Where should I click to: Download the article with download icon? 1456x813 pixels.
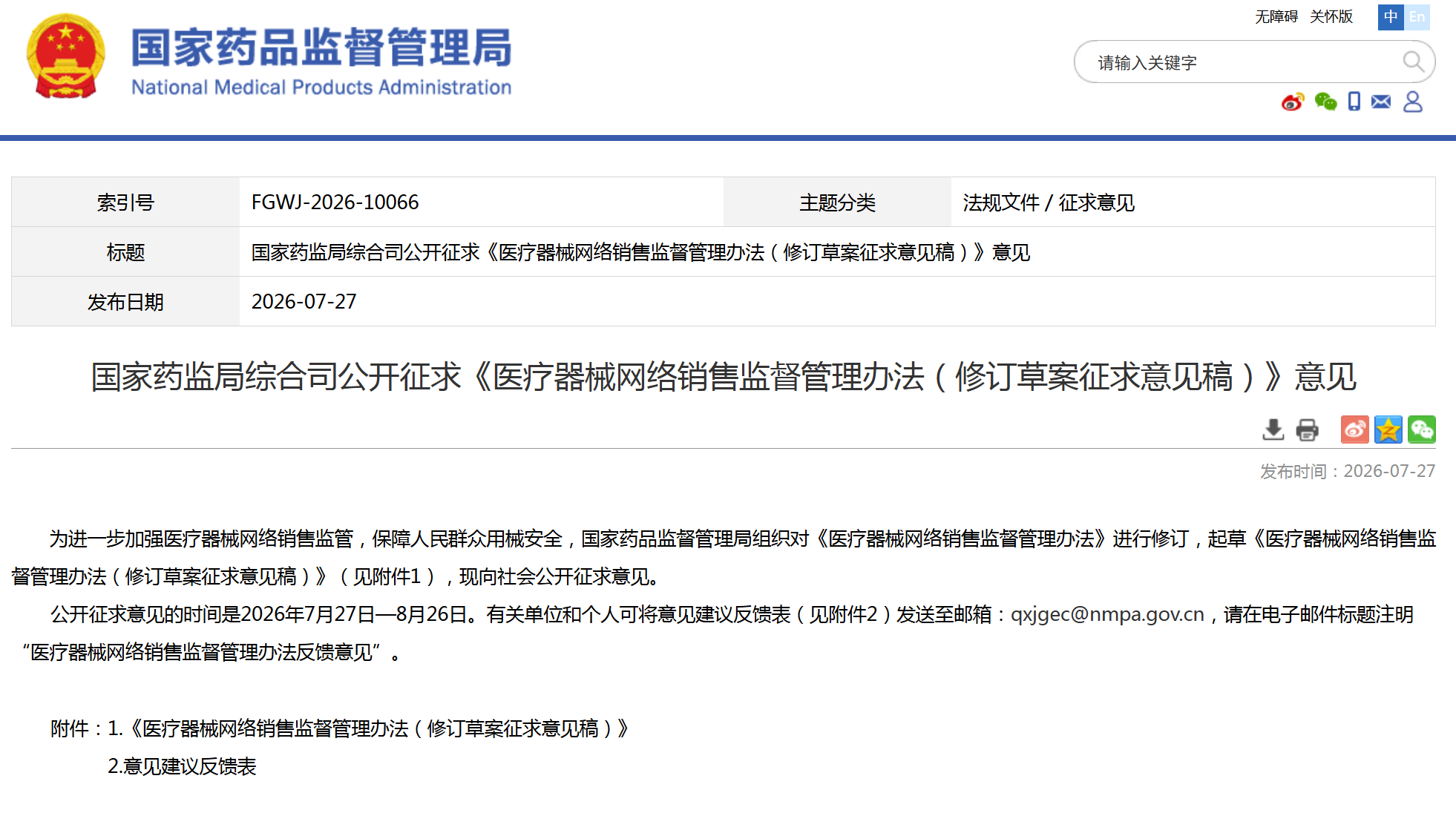coord(1273,429)
